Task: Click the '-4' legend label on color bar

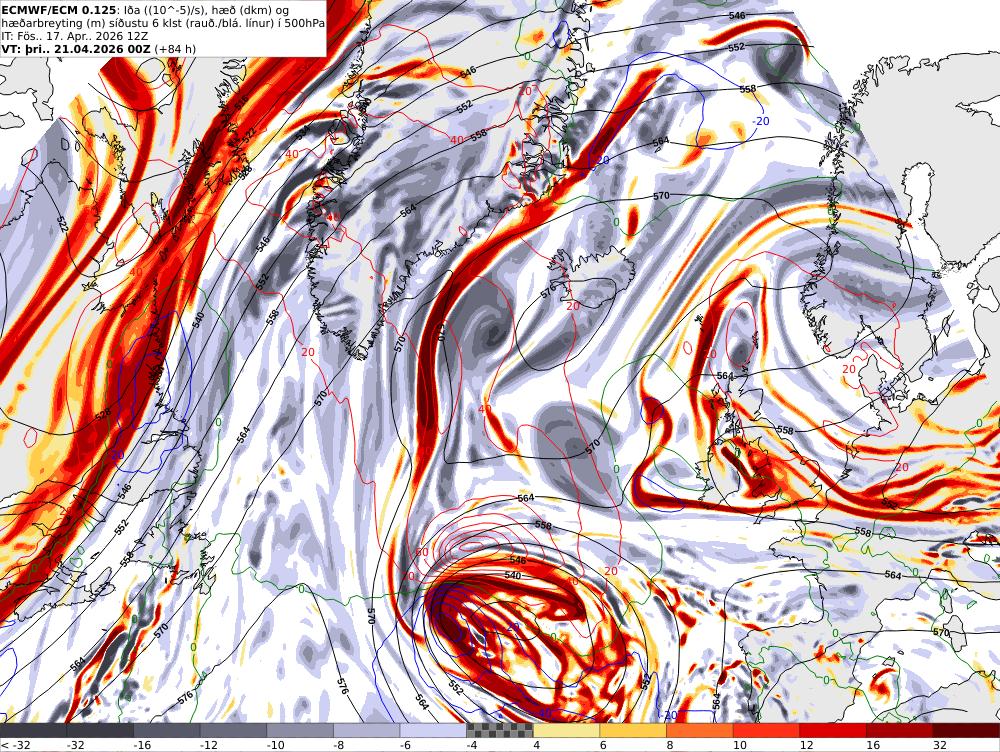Action: [x=473, y=745]
